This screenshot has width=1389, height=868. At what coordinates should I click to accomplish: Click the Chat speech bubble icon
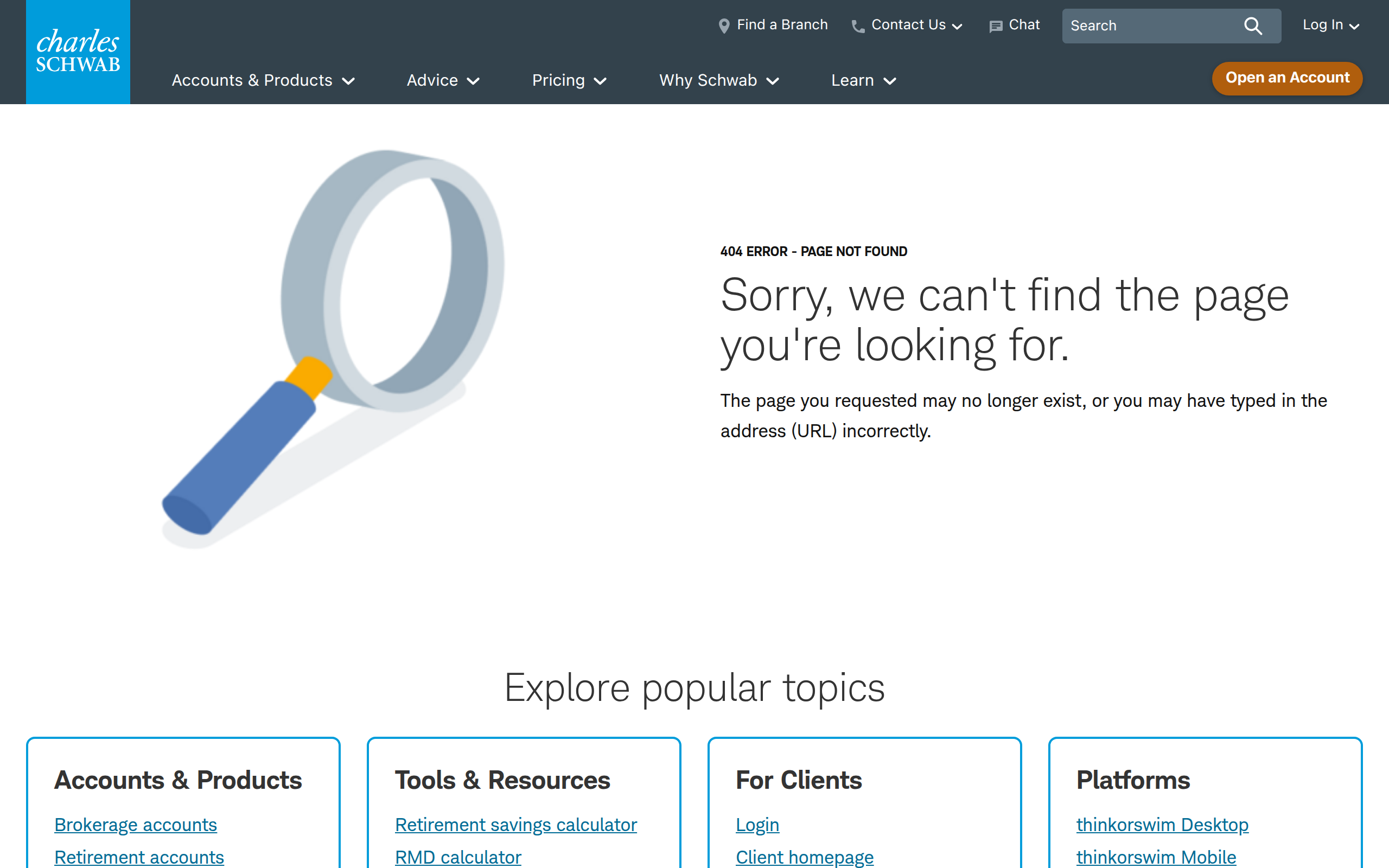point(995,27)
